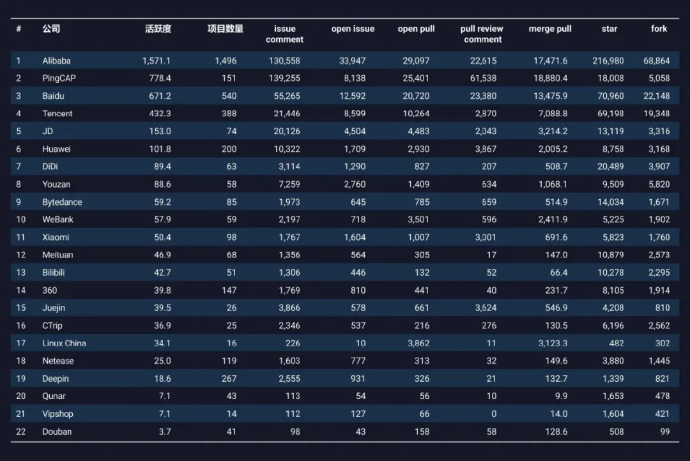The height and width of the screenshot is (461, 690).
Task: Select the Netease company name
Action: 58,361
